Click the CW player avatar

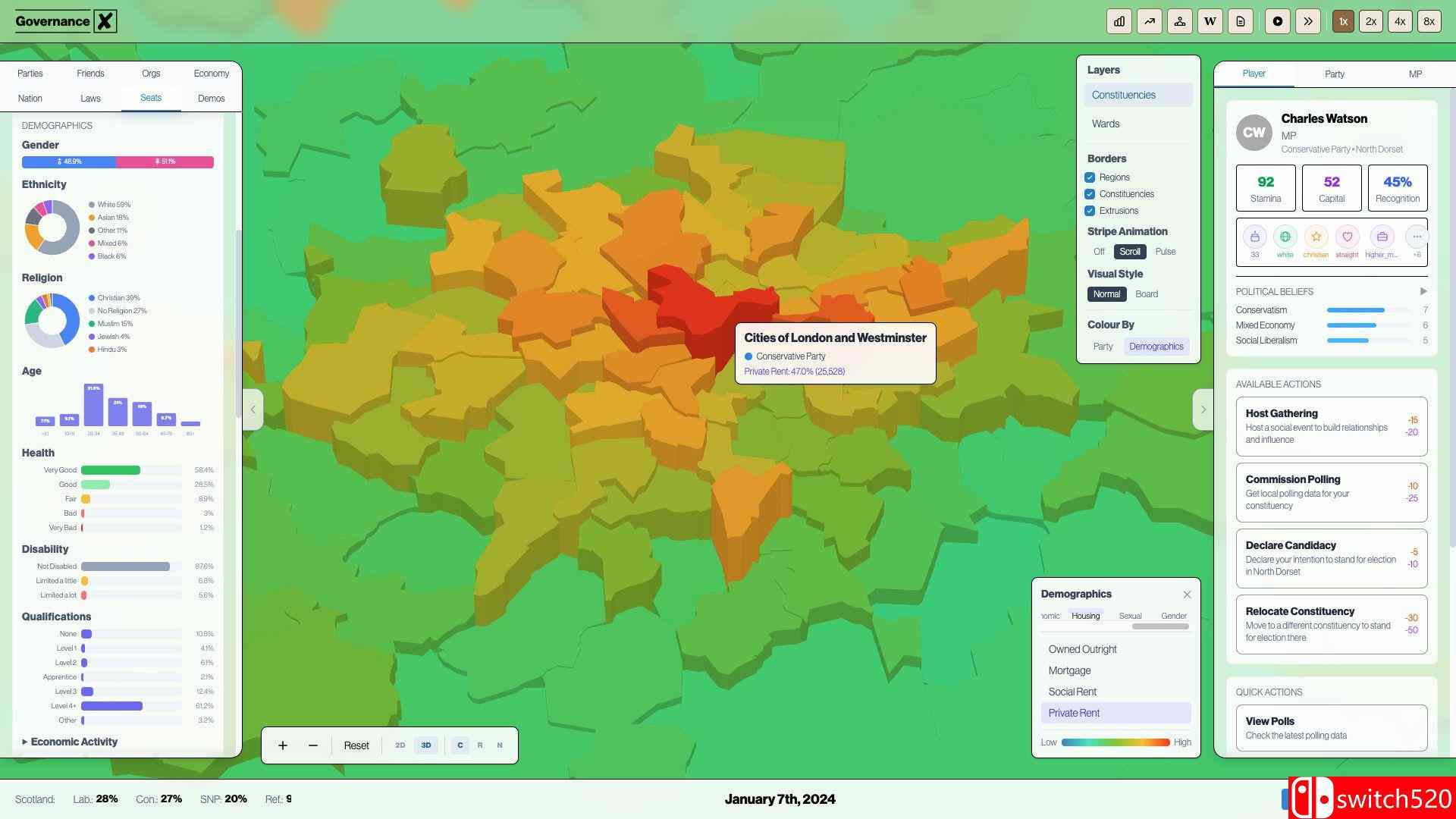[x=1254, y=133]
